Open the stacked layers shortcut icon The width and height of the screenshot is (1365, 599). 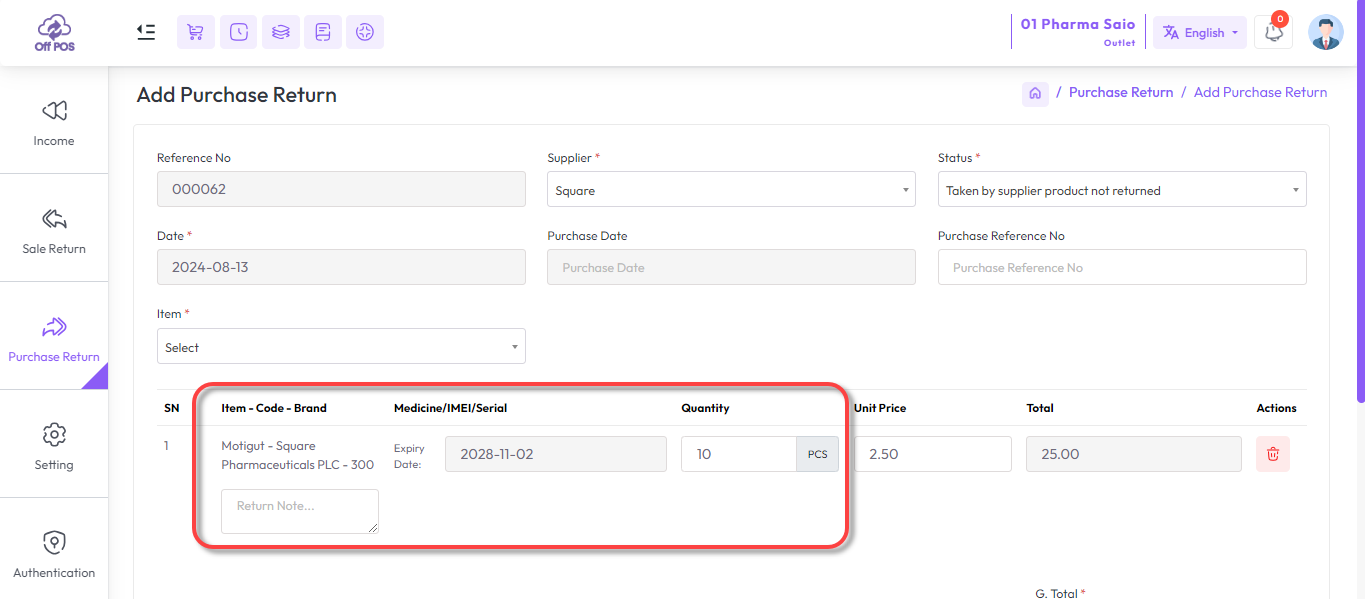click(x=281, y=32)
